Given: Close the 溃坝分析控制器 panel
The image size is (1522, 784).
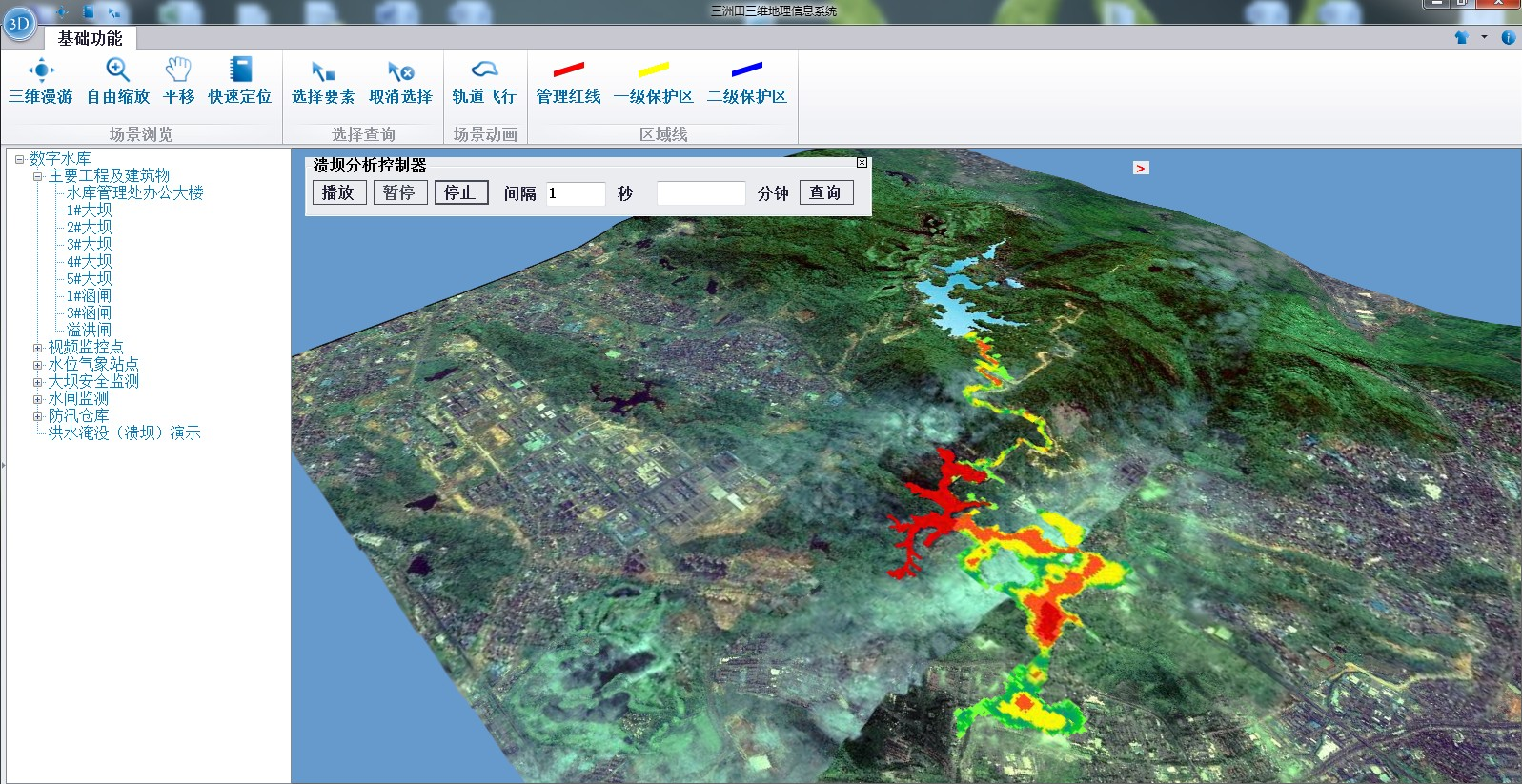Looking at the screenshot, I should 862,163.
